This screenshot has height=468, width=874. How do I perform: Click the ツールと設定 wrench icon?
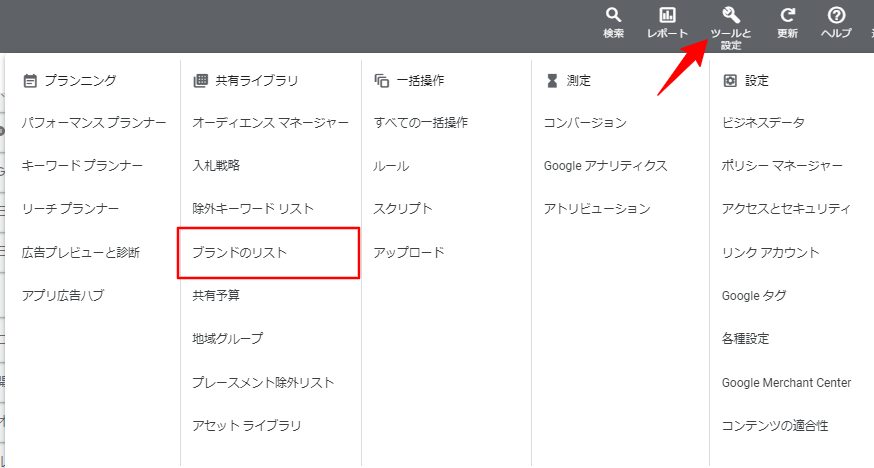(x=730, y=15)
